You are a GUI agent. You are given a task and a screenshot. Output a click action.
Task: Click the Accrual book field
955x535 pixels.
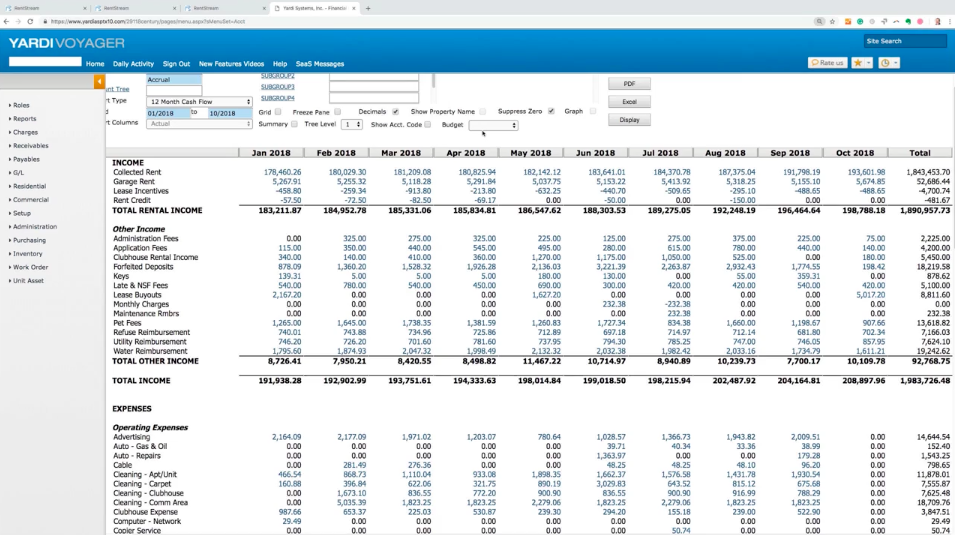pyautogui.click(x=174, y=79)
